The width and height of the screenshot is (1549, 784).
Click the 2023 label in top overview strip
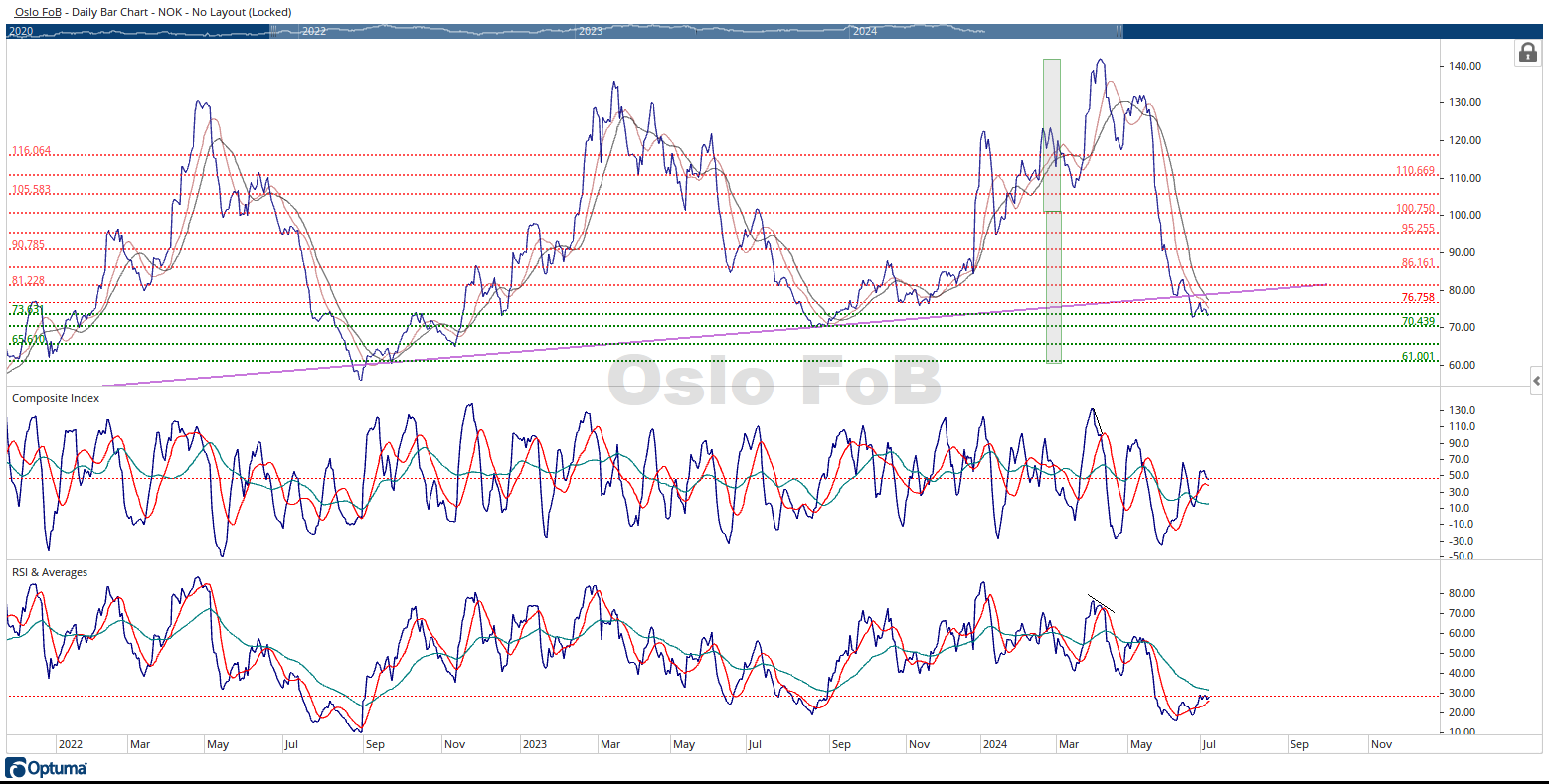[x=591, y=31]
